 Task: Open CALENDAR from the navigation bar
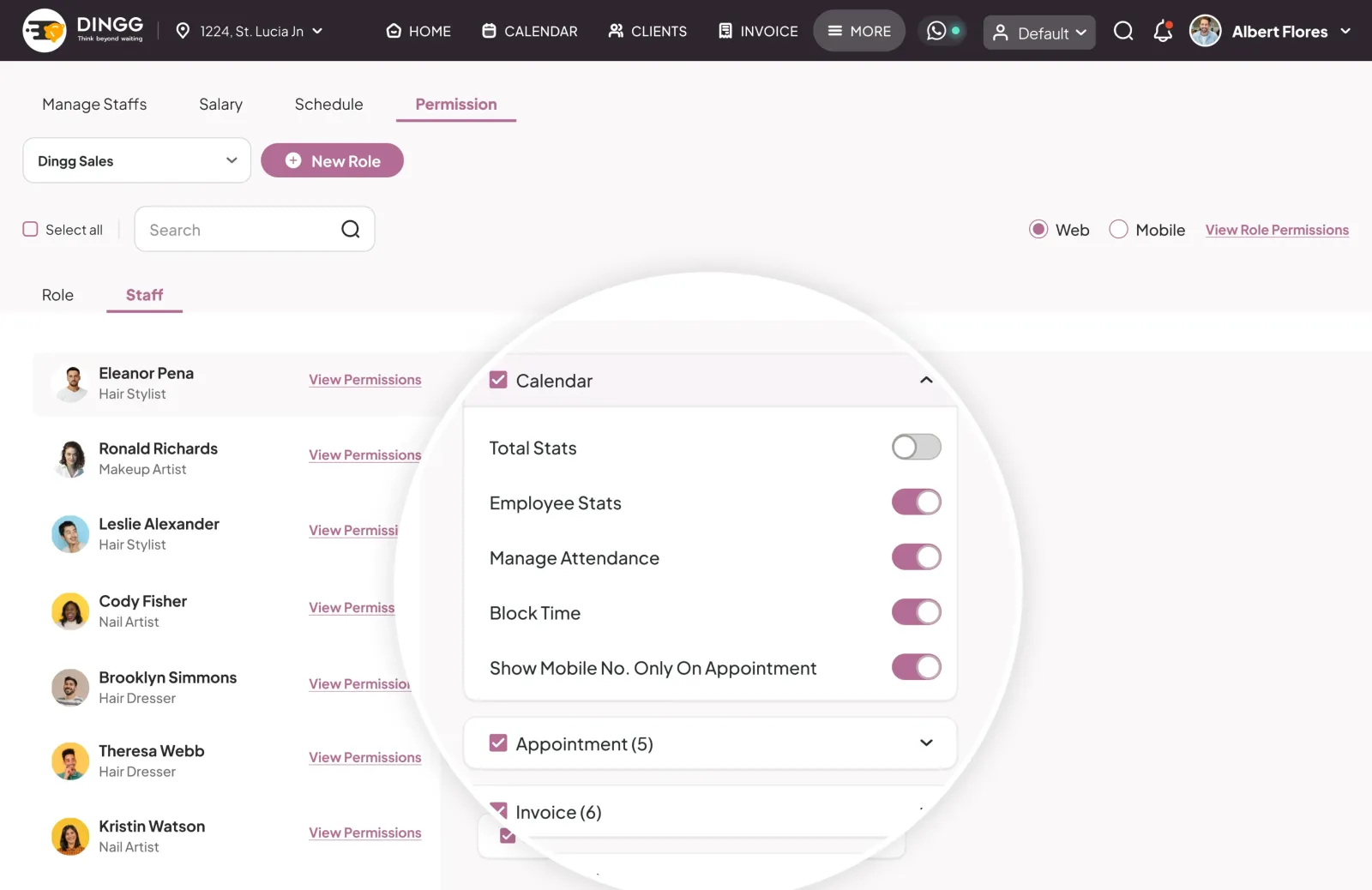tap(530, 31)
